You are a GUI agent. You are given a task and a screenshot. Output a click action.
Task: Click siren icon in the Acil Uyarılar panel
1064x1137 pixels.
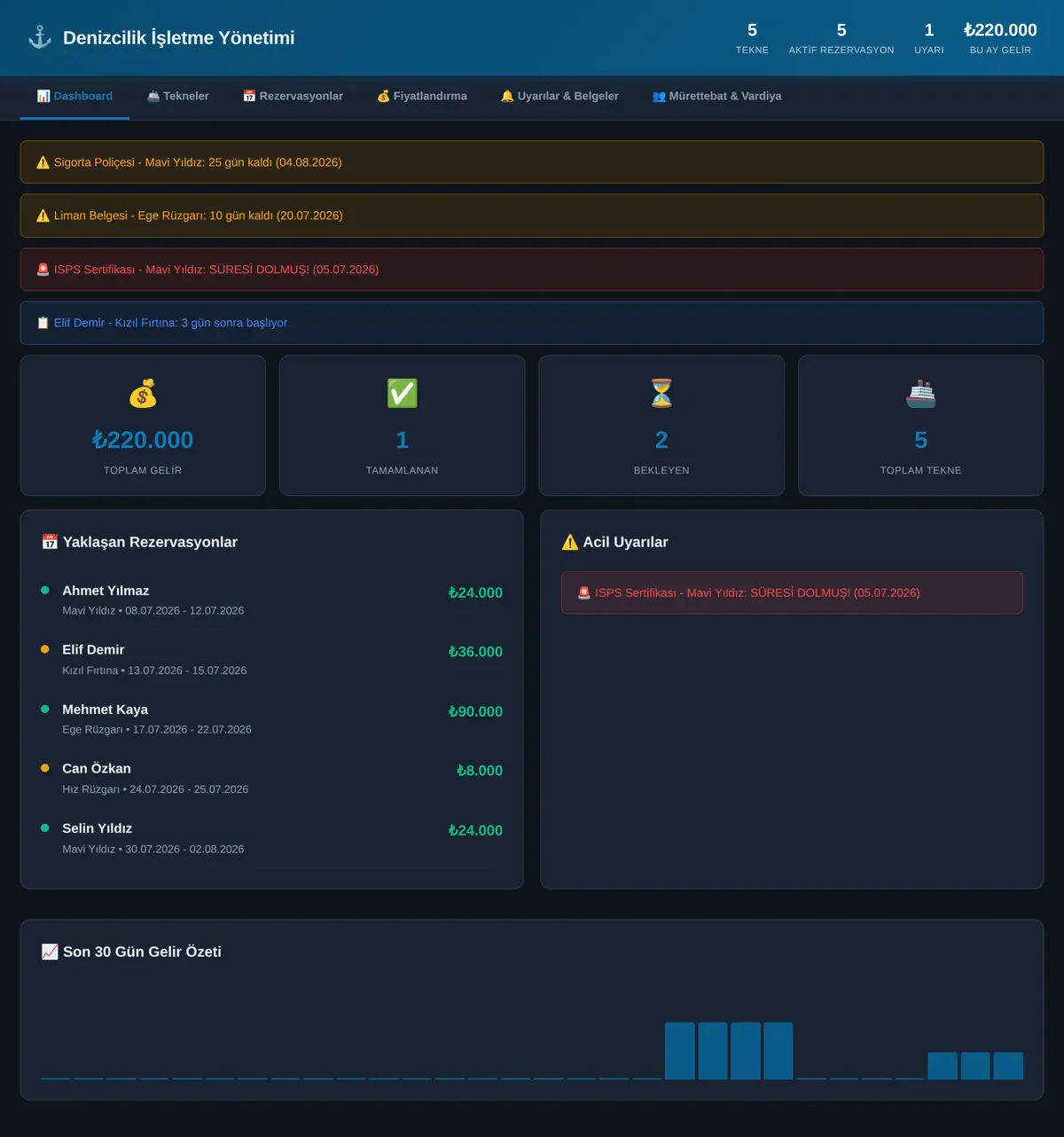click(584, 592)
